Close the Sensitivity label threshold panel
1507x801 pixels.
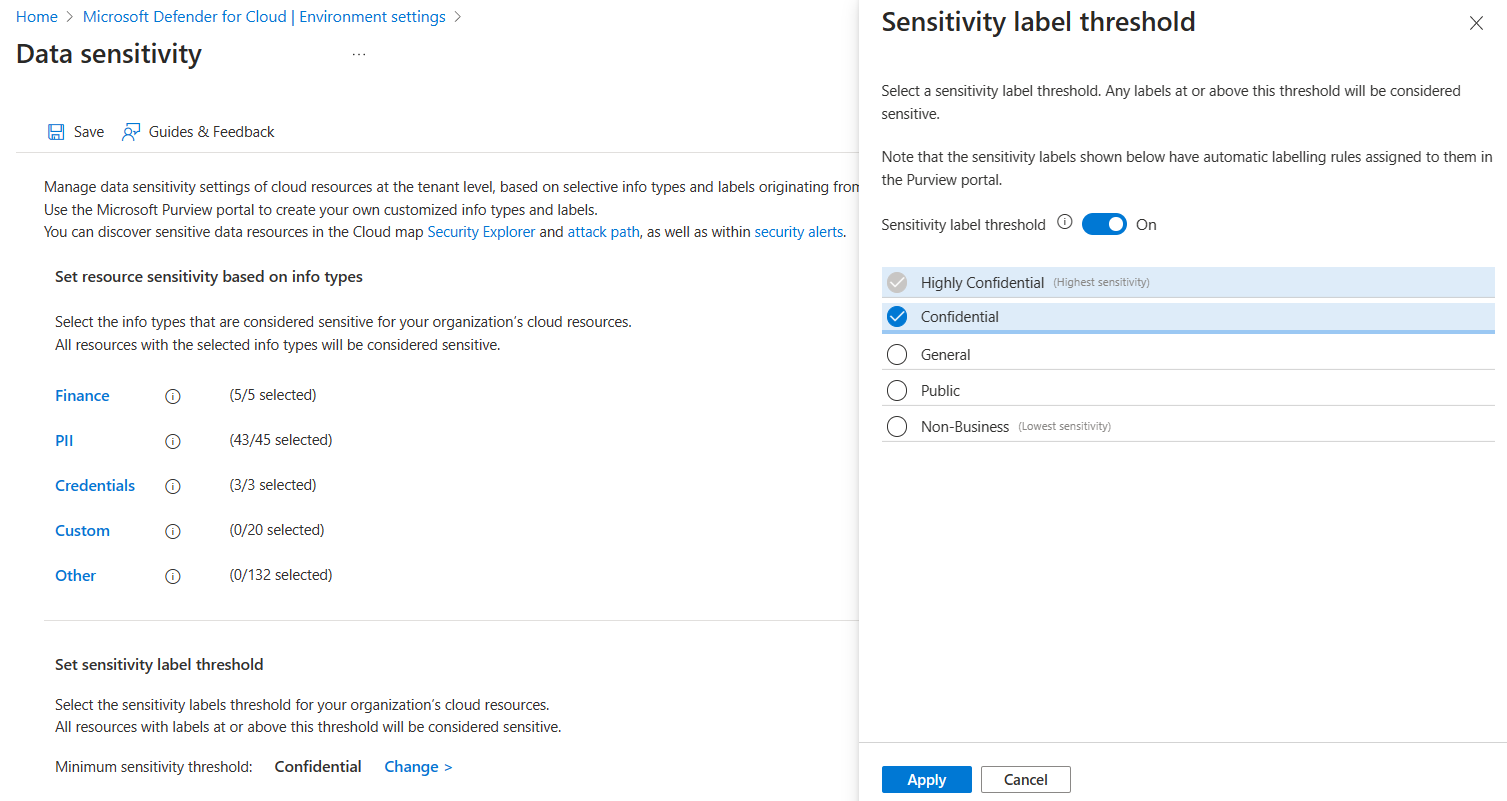tap(1476, 22)
